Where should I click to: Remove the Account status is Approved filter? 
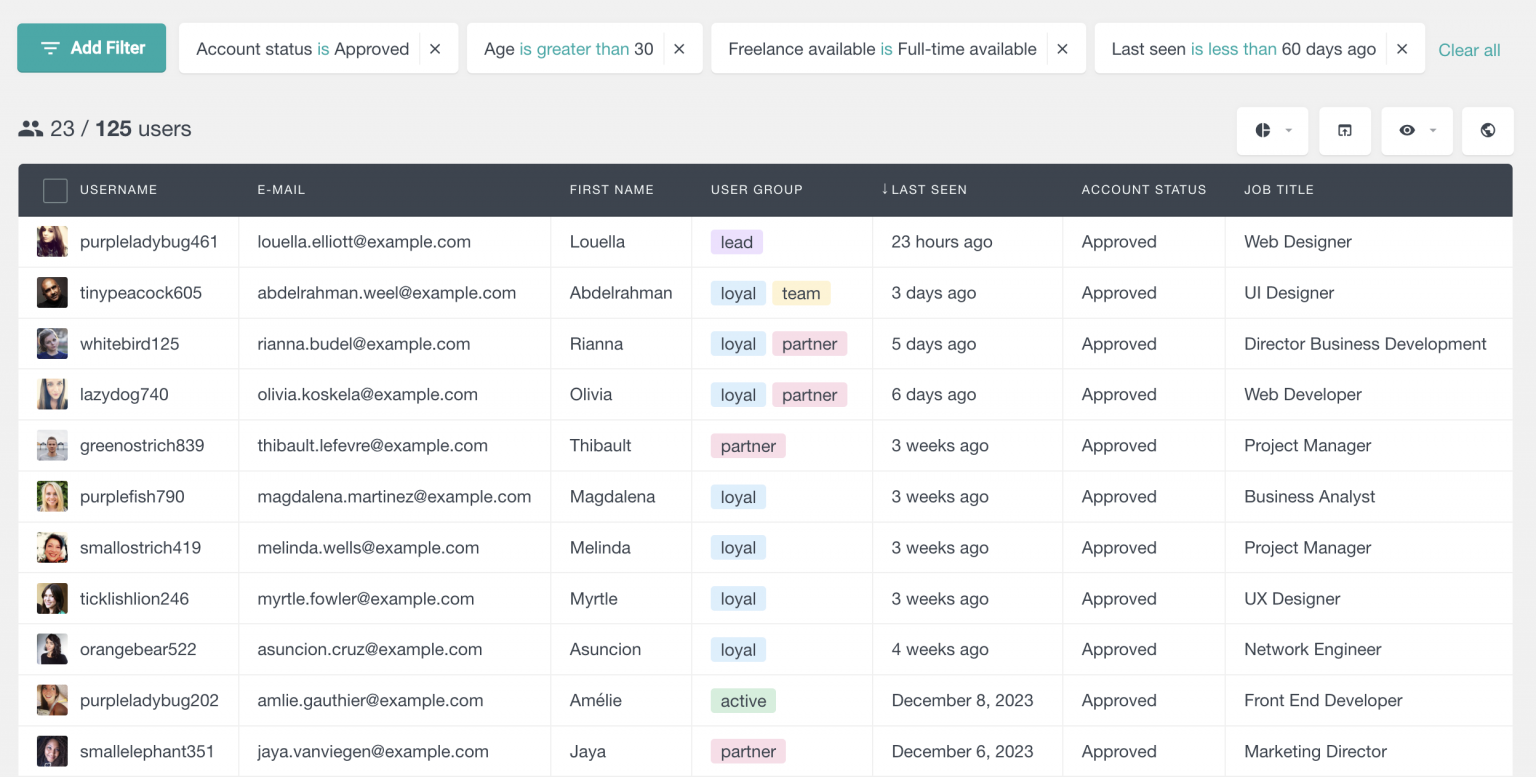[435, 49]
